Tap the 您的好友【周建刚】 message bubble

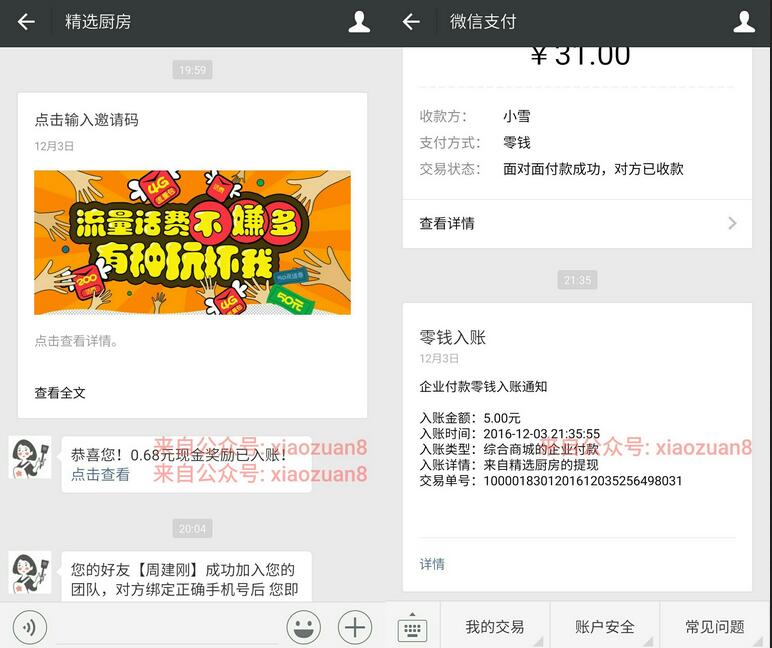186,577
